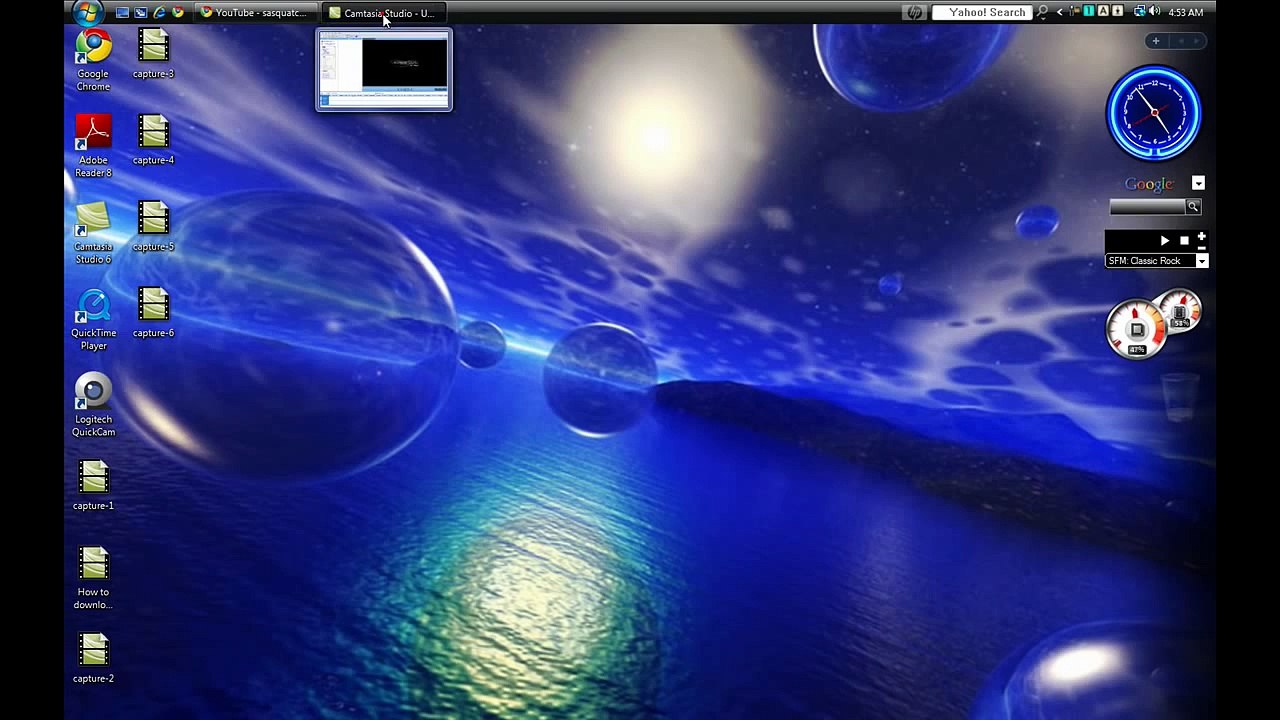Launch Internet Explorer from quick launch
This screenshot has width=1280, height=720.
(x=159, y=13)
